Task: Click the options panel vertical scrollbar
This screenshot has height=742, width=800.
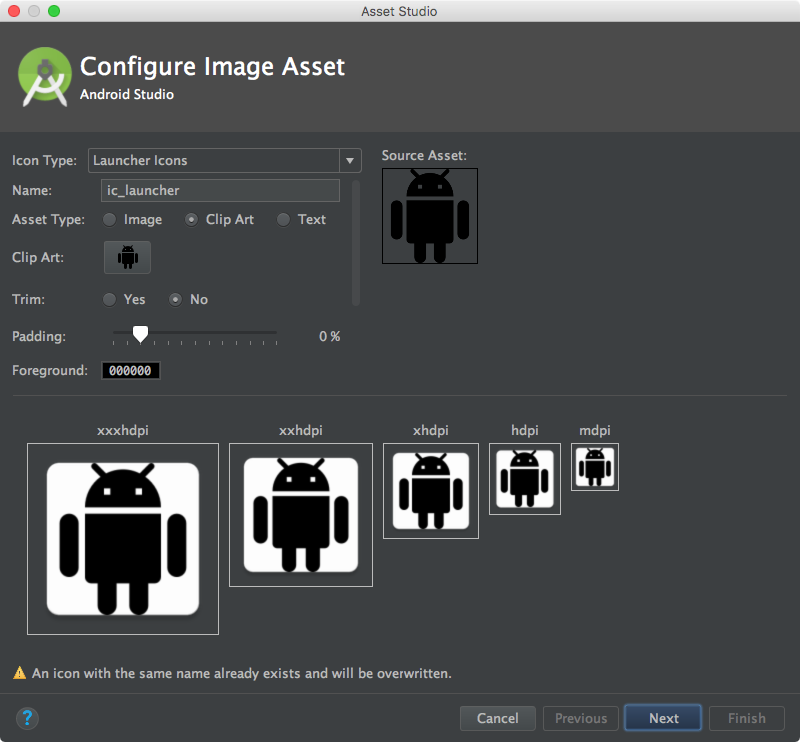Action: (356, 243)
